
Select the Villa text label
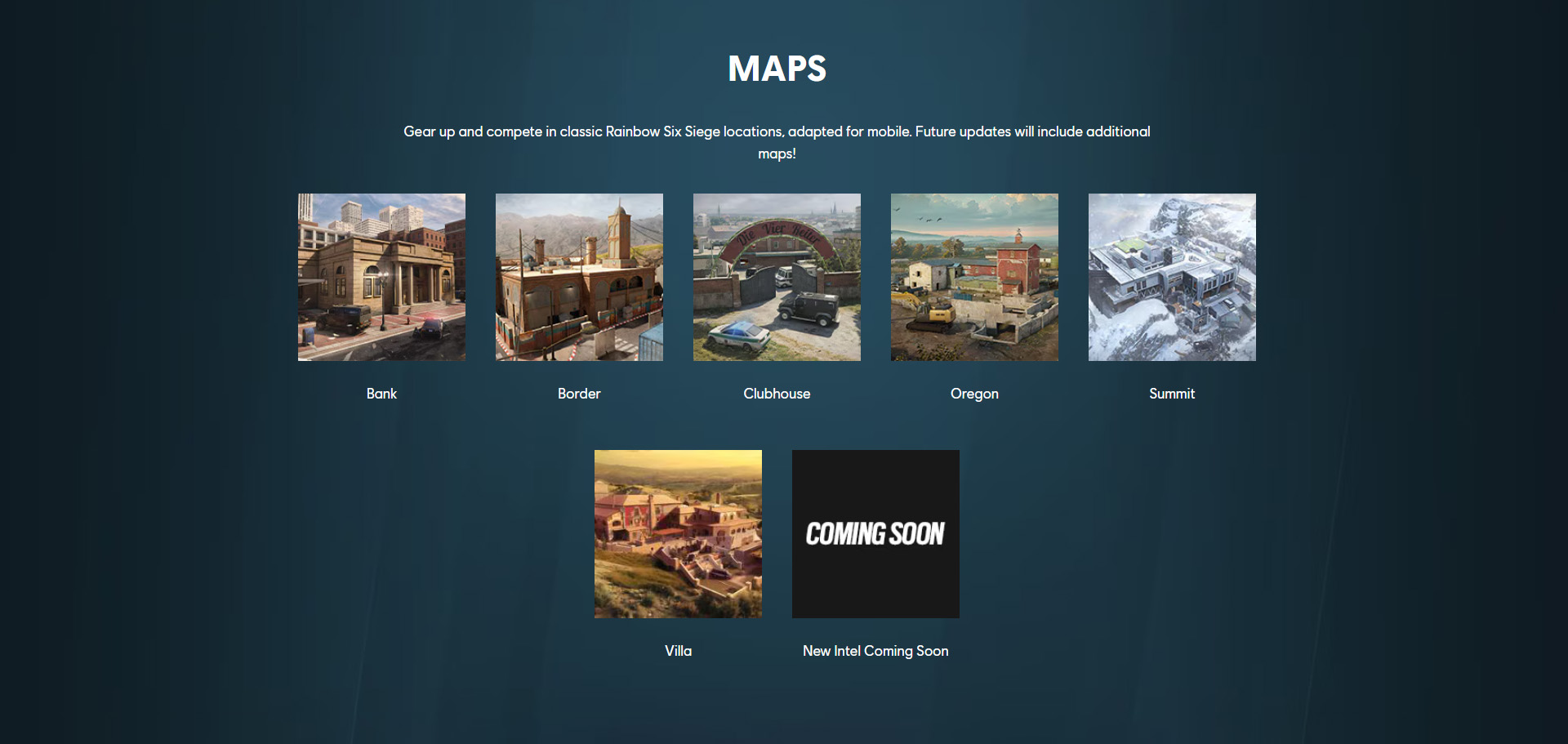tap(678, 651)
